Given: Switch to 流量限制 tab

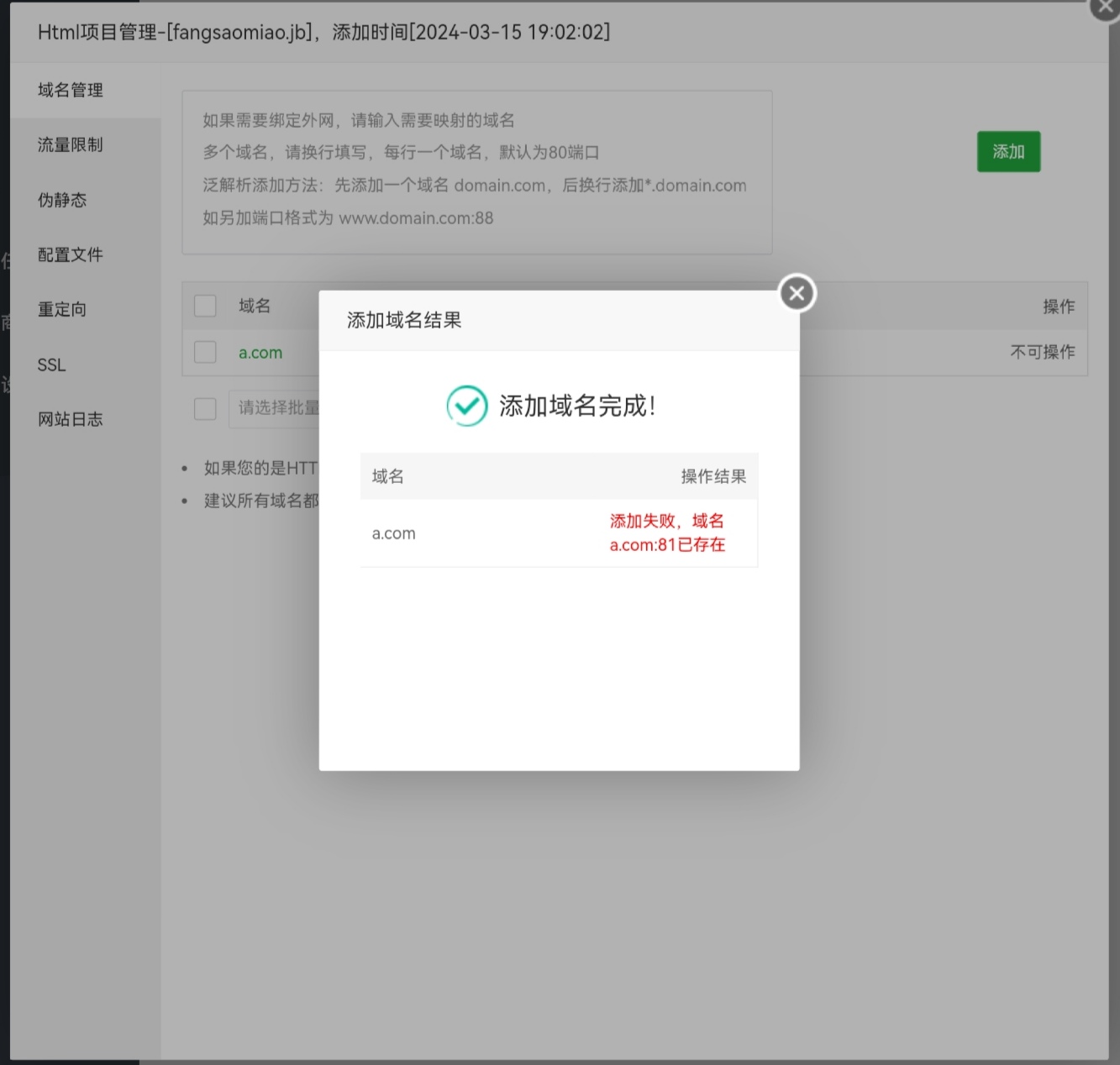Looking at the screenshot, I should tap(85, 144).
